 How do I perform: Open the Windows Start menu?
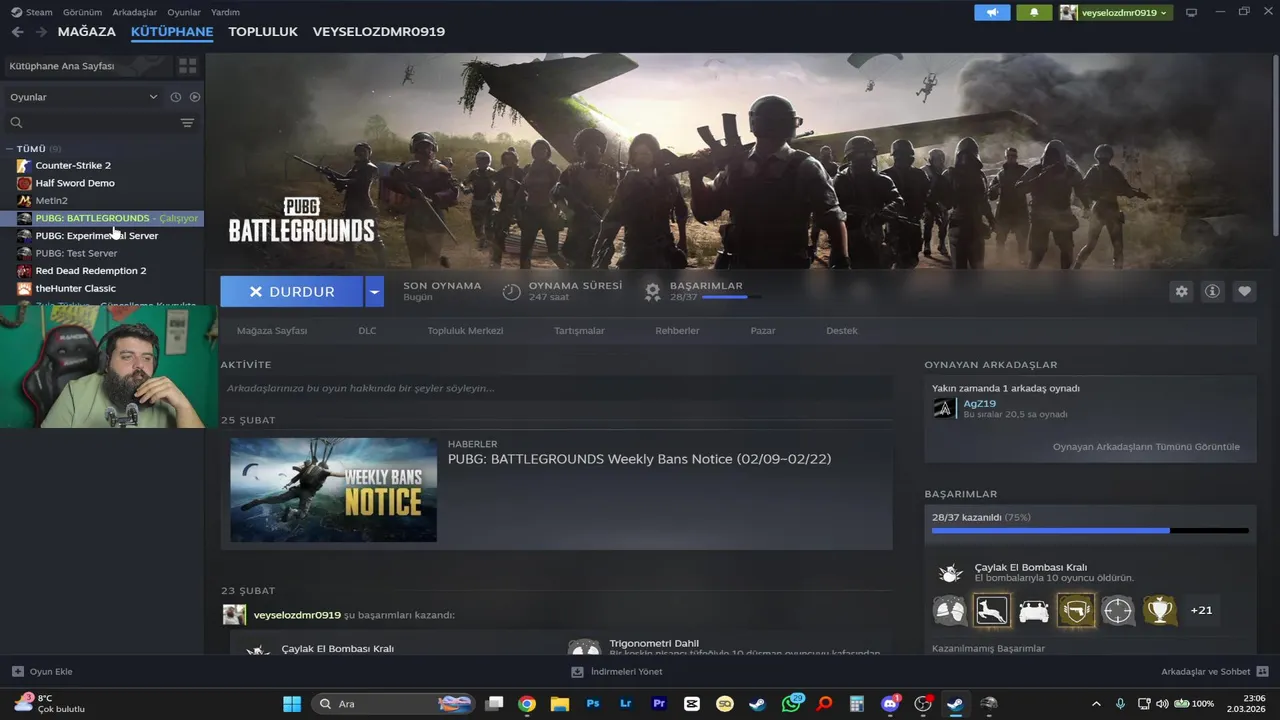(x=292, y=704)
